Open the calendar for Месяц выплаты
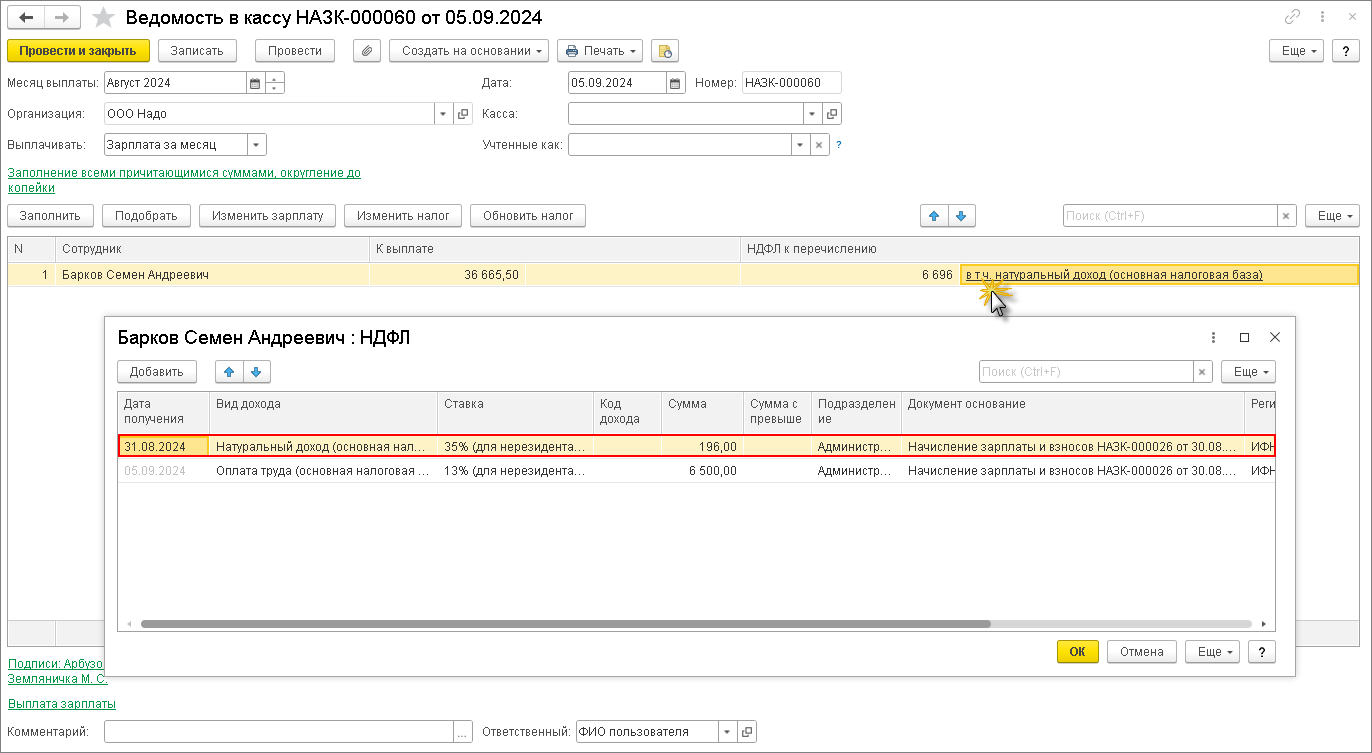 254,83
